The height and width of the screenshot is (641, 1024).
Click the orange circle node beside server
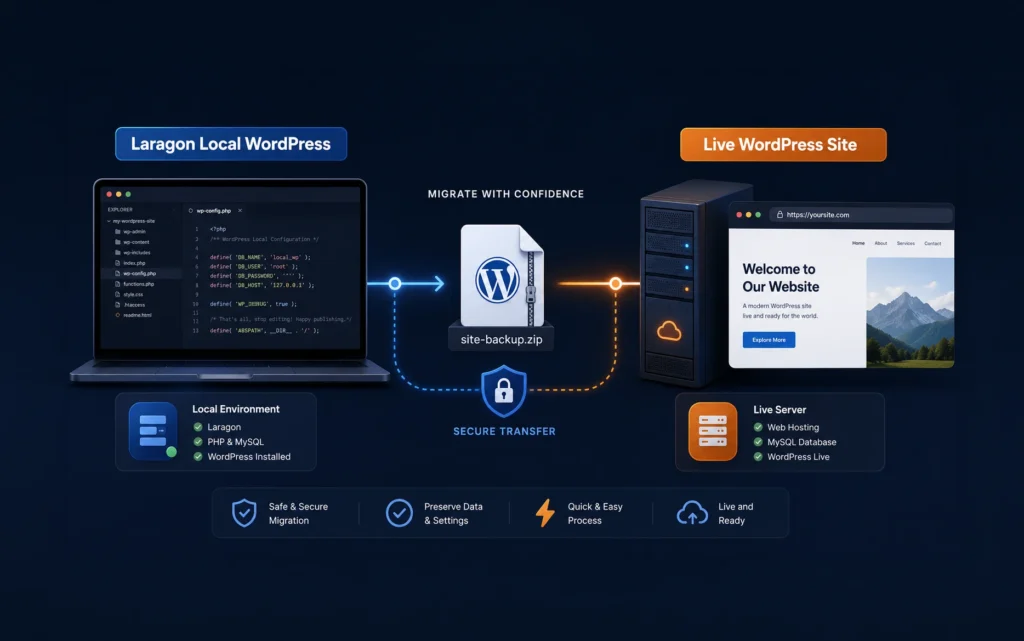tap(615, 283)
